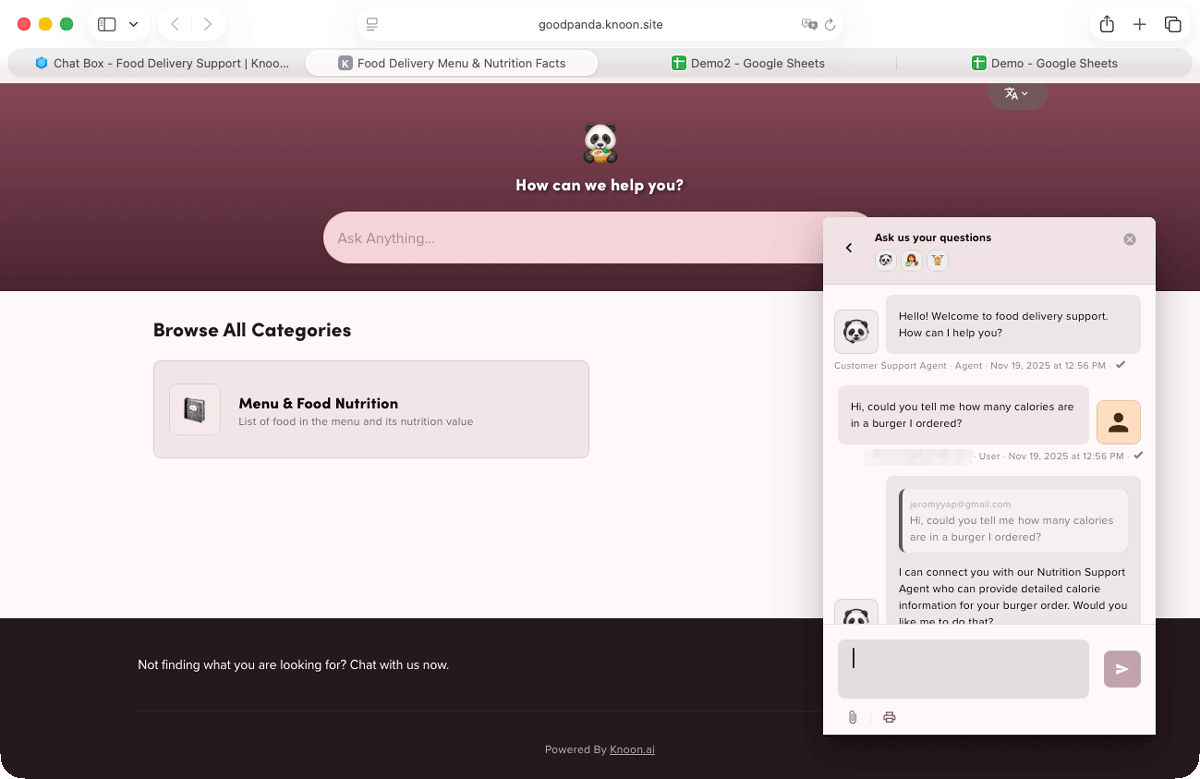
Task: Visit the Knoon.ai link
Action: pyautogui.click(x=632, y=749)
